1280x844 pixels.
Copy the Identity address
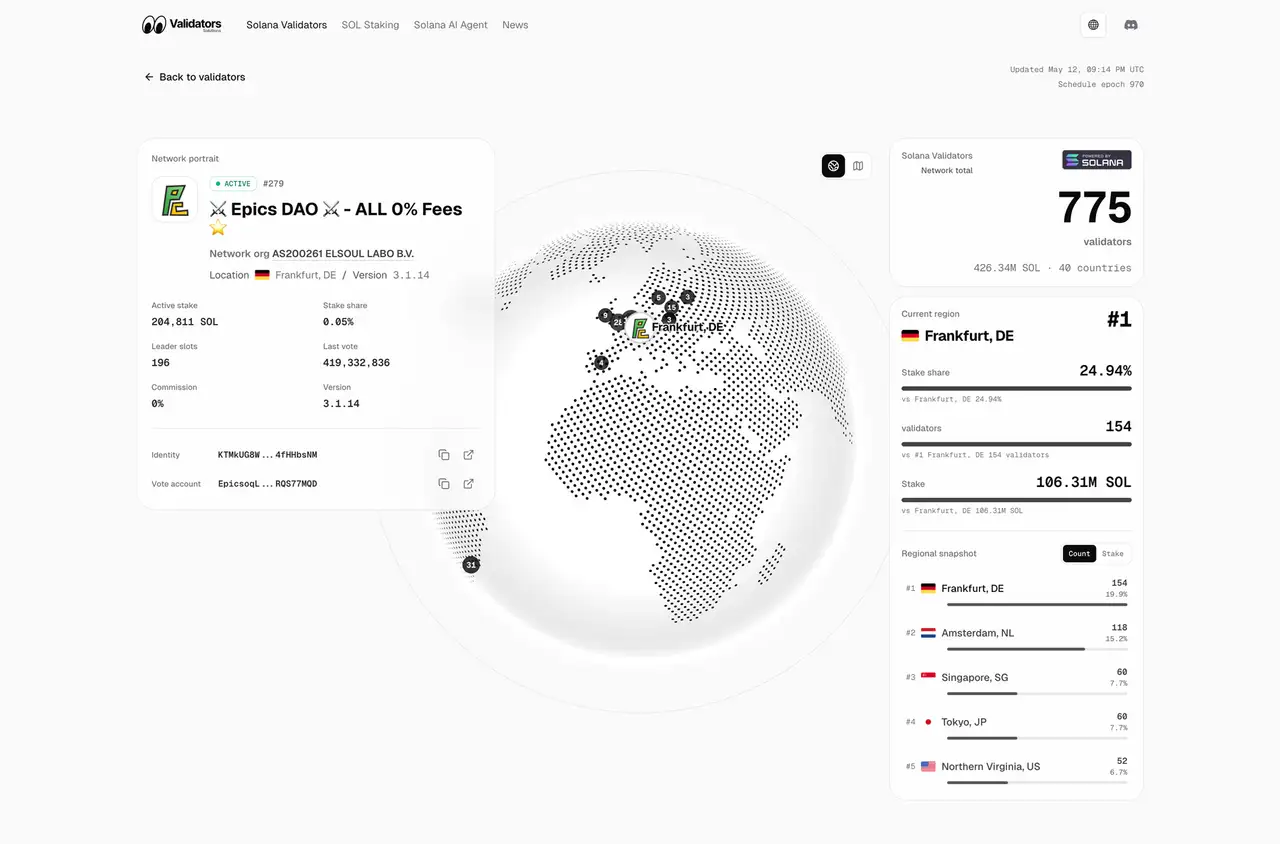coord(444,455)
